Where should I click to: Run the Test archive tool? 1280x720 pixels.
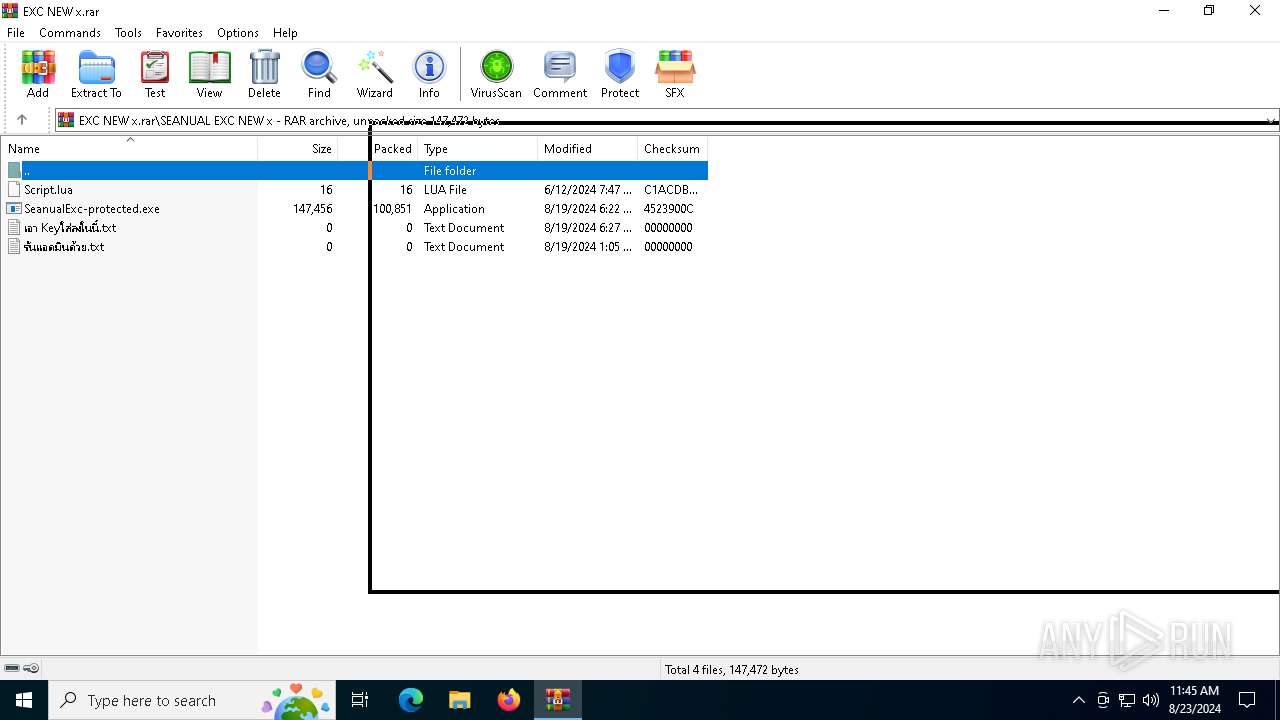(155, 75)
